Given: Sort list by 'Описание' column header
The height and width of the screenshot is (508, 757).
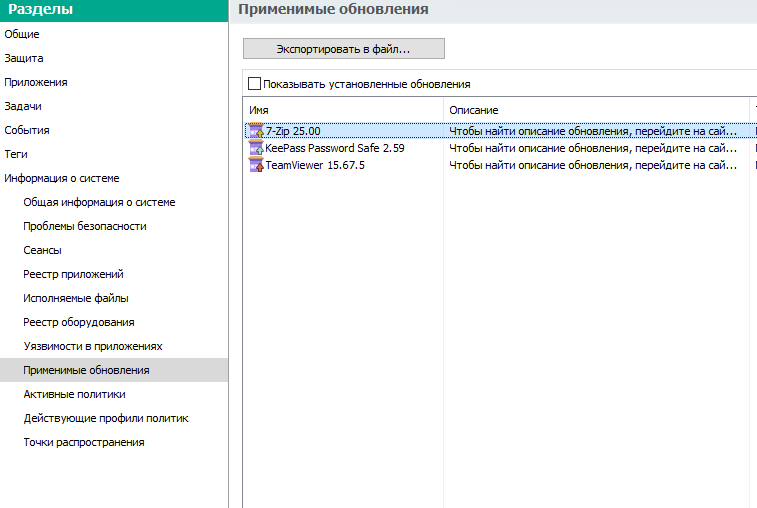Looking at the screenshot, I should [596, 110].
